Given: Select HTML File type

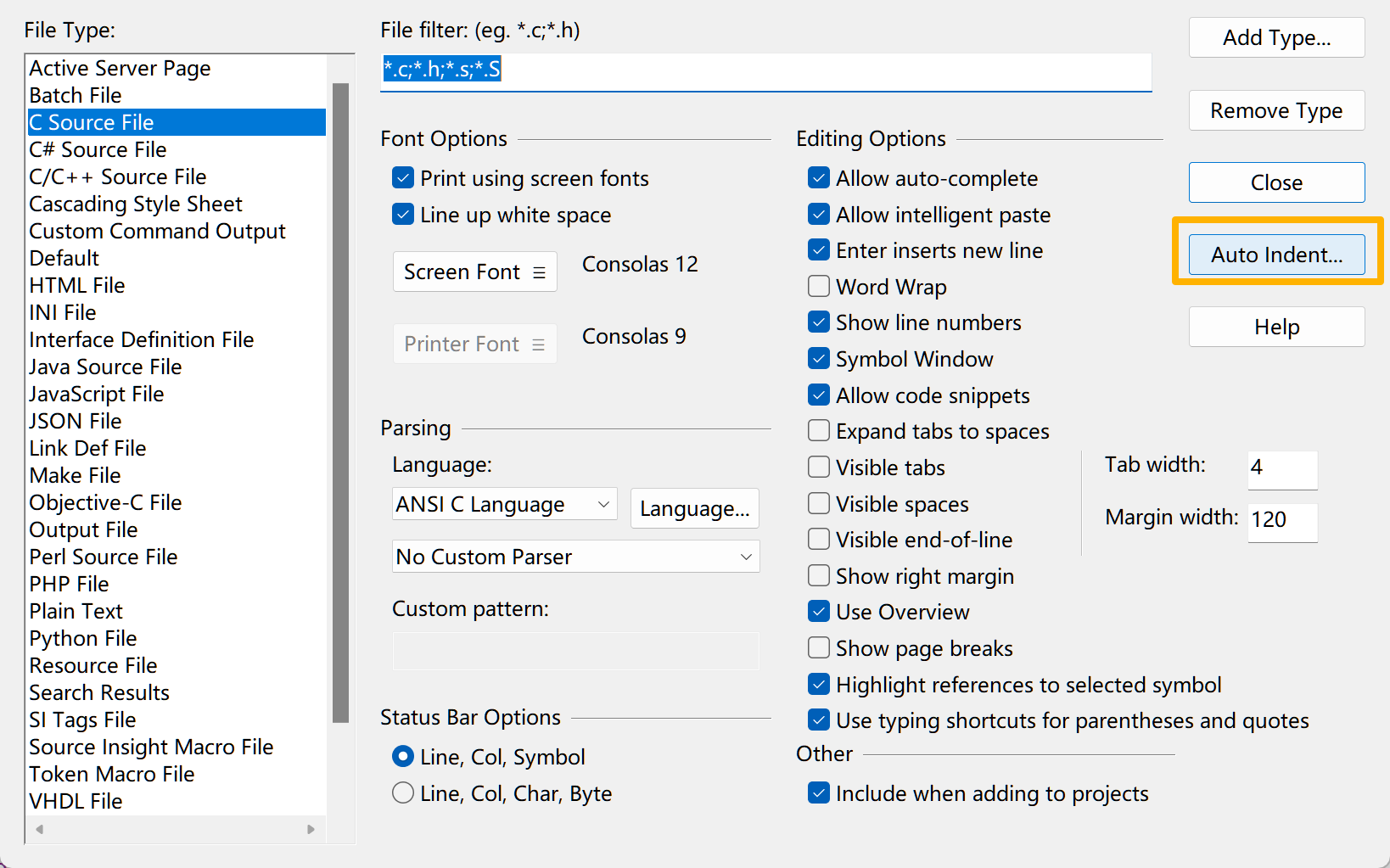Looking at the screenshot, I should click(x=177, y=285).
